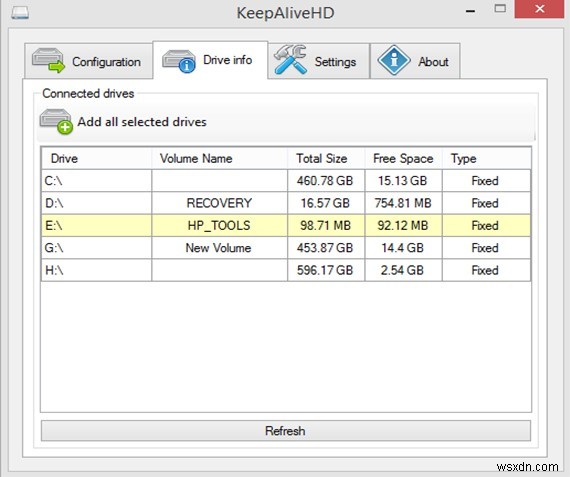Click Add all selected drives

[x=142, y=122]
